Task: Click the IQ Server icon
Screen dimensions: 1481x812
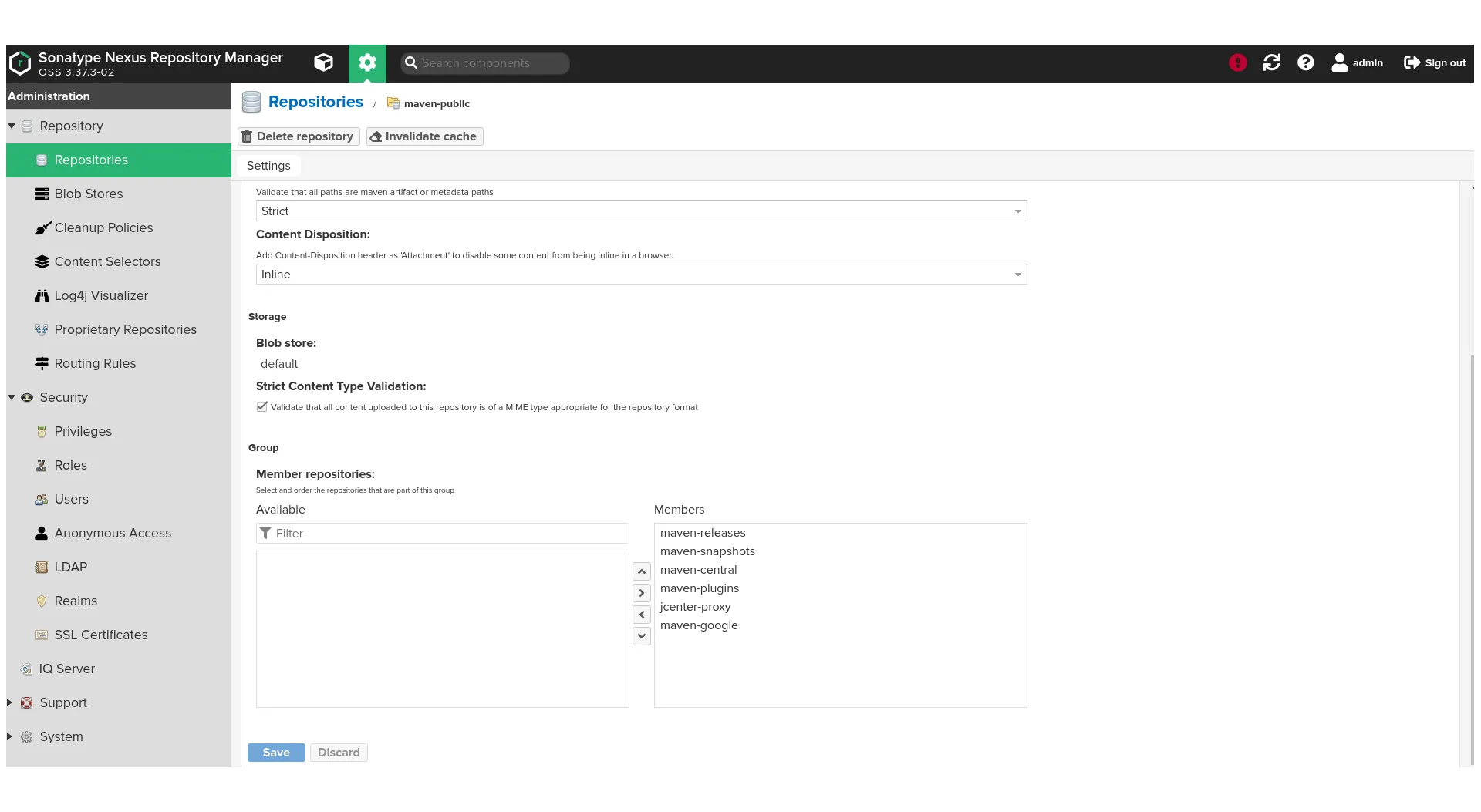Action: (x=27, y=669)
